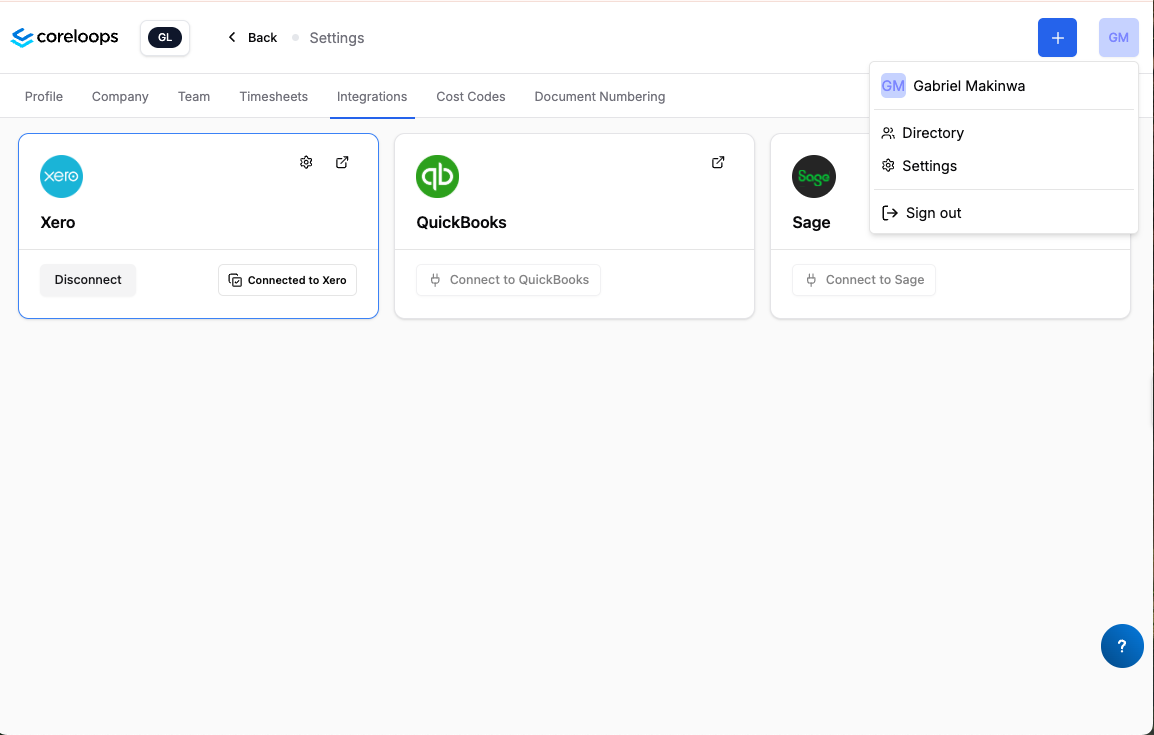
Task: Open the GL workspace switcher badge
Action: 165,38
